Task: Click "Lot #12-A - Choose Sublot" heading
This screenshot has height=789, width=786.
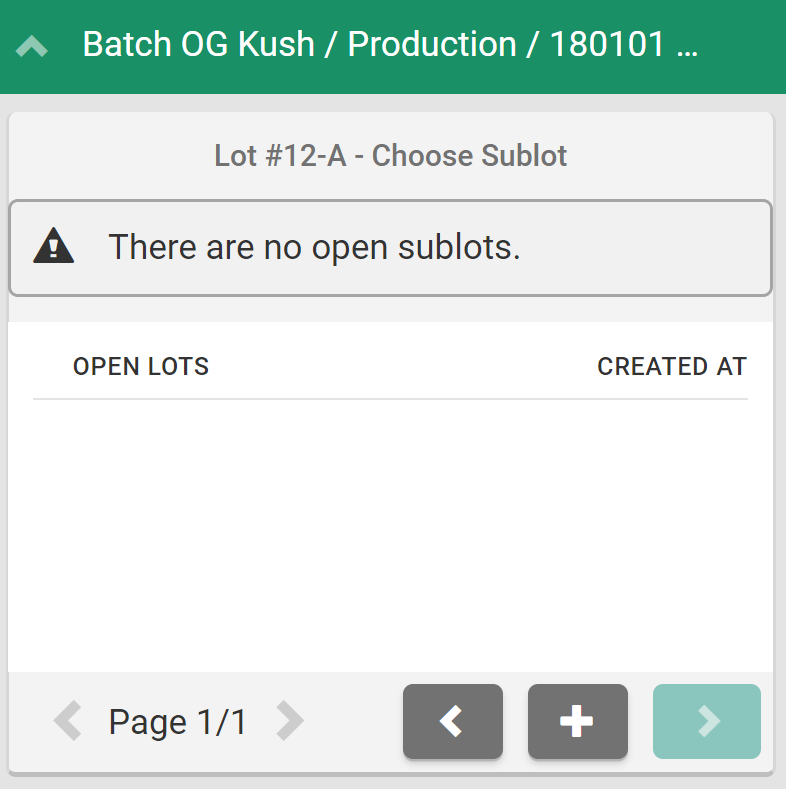Action: [x=390, y=156]
